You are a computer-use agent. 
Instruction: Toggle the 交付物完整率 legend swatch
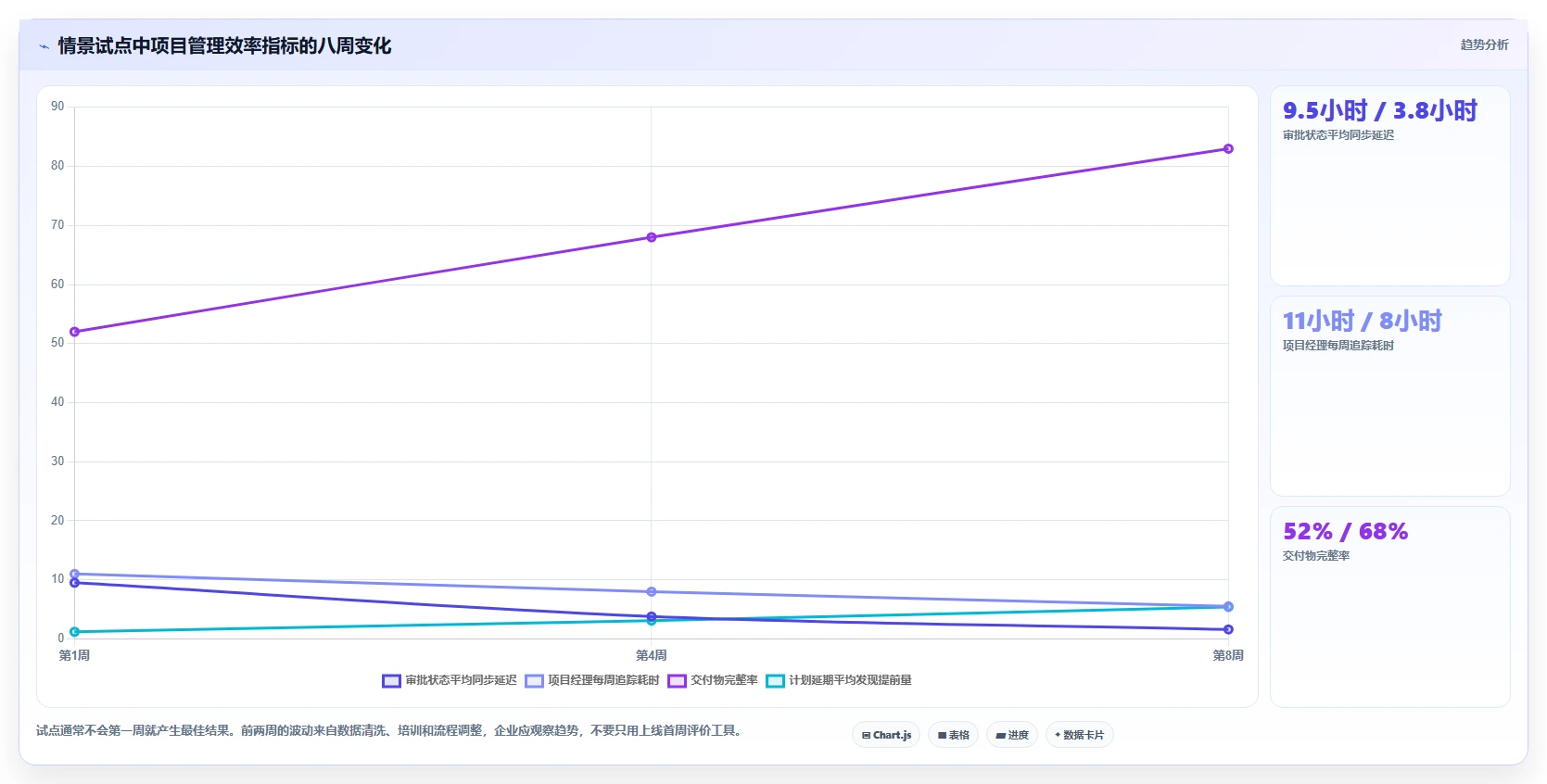point(677,681)
